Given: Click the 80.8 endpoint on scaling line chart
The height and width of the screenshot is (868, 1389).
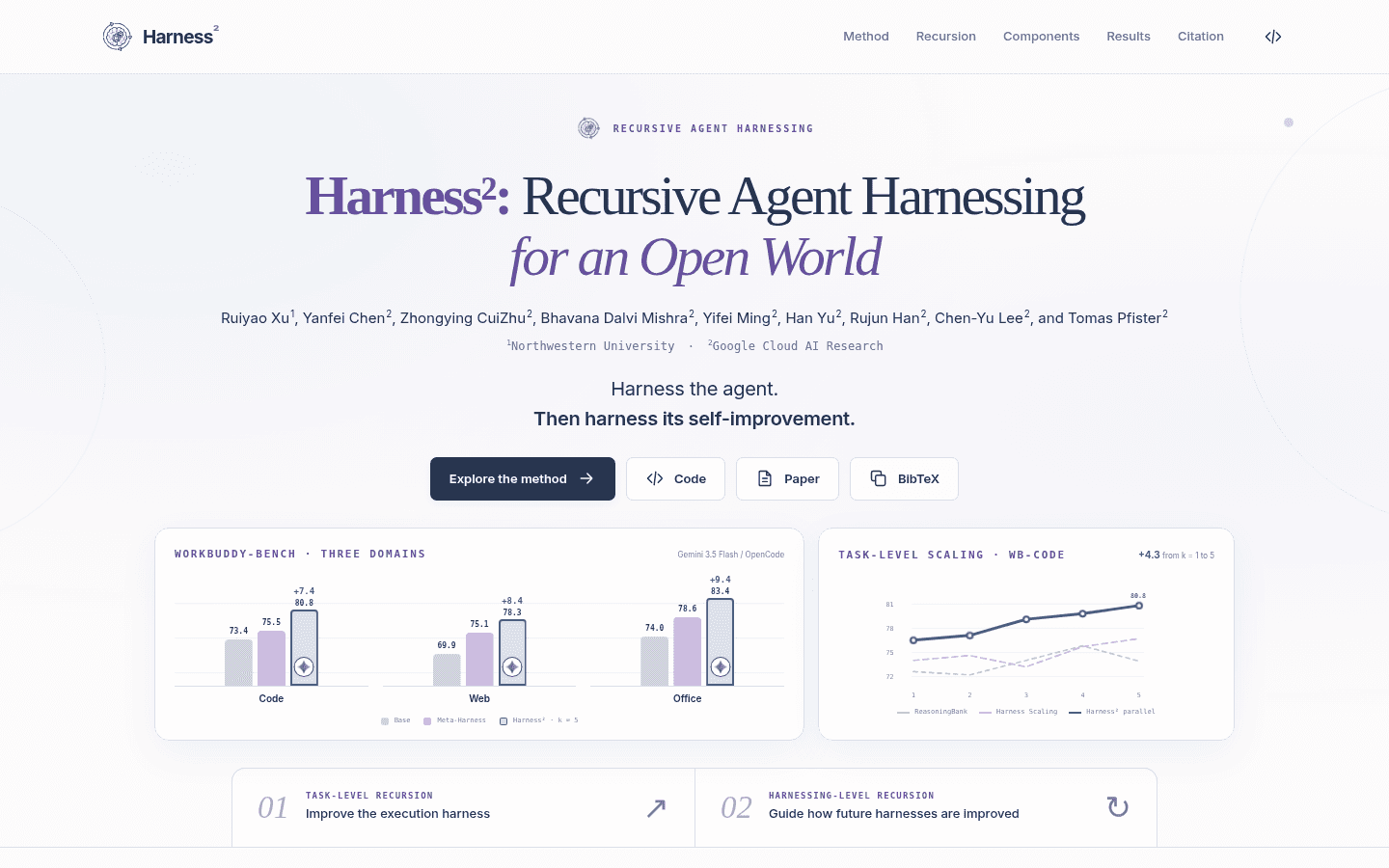Looking at the screenshot, I should pyautogui.click(x=1139, y=606).
